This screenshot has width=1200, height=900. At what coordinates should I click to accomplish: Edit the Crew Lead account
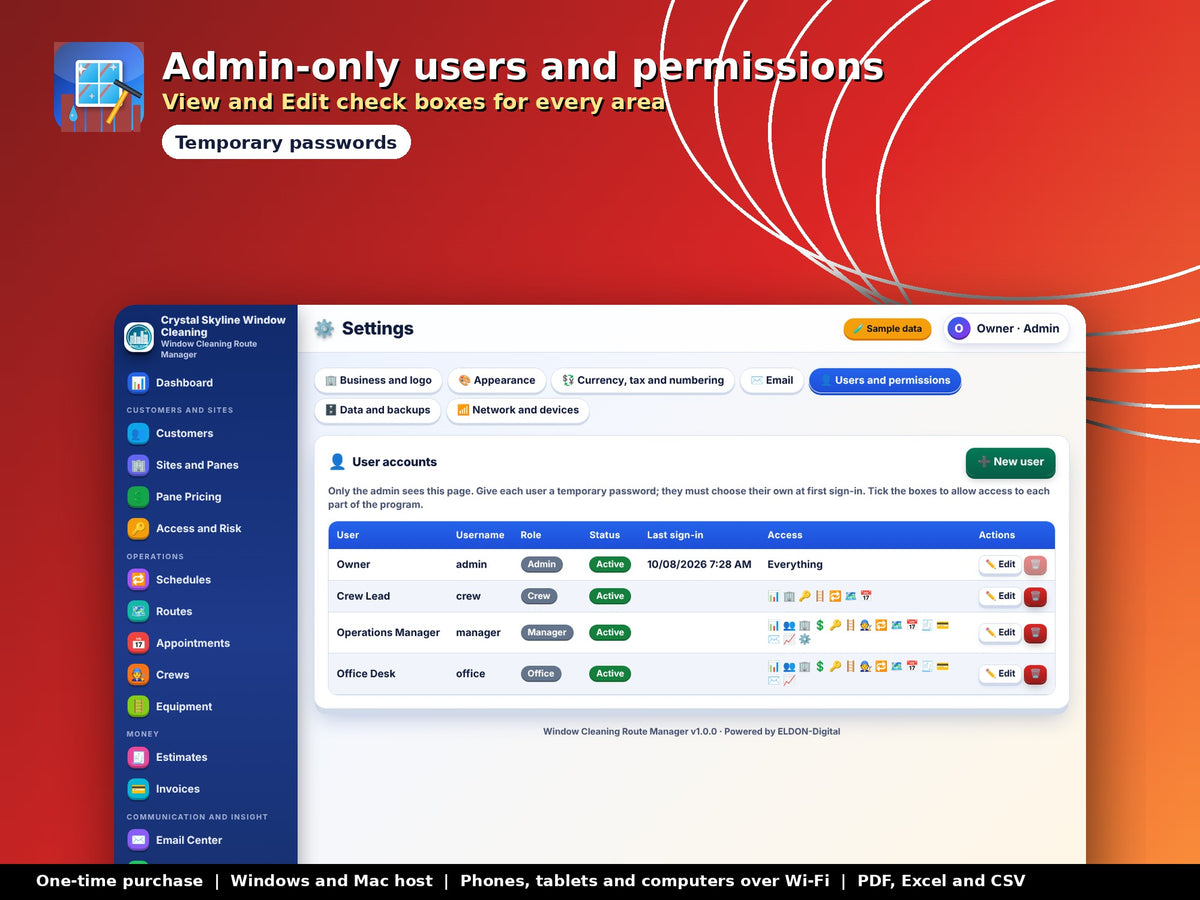click(x=1000, y=596)
